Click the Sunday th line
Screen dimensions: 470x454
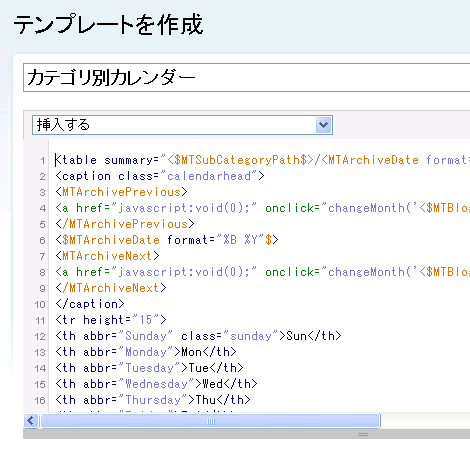coord(198,336)
